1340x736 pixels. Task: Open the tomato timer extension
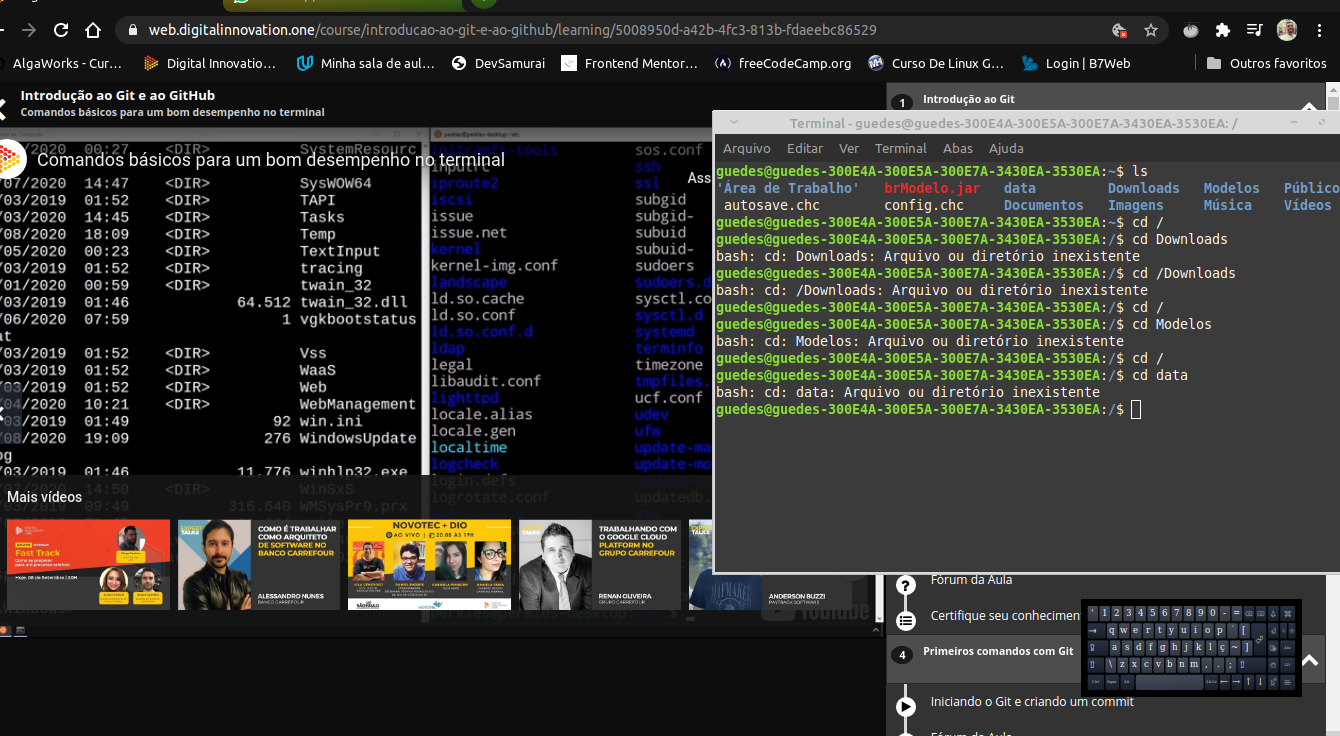pos(1191,30)
